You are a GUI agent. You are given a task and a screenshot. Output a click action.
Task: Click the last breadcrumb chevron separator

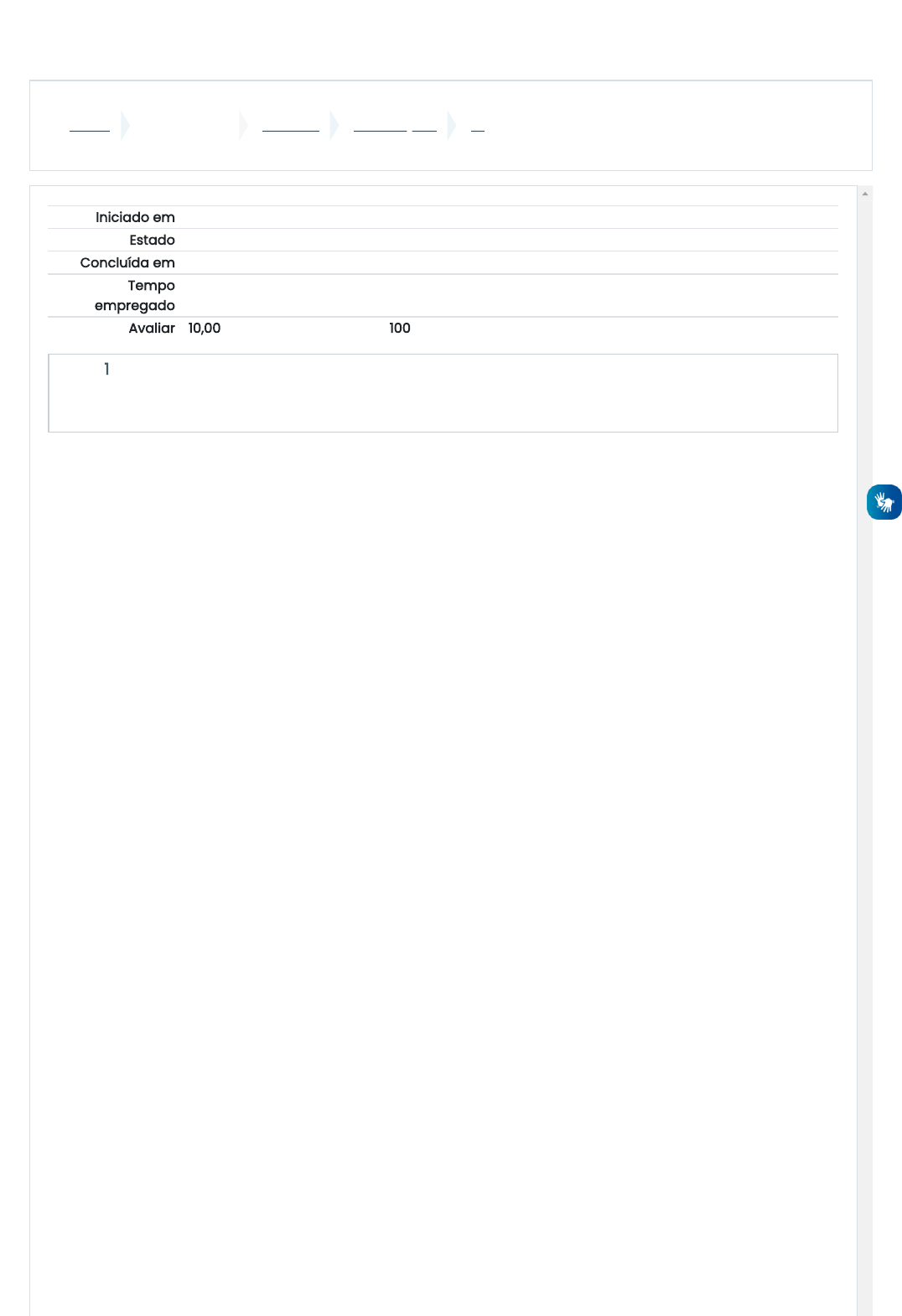[x=452, y=126]
